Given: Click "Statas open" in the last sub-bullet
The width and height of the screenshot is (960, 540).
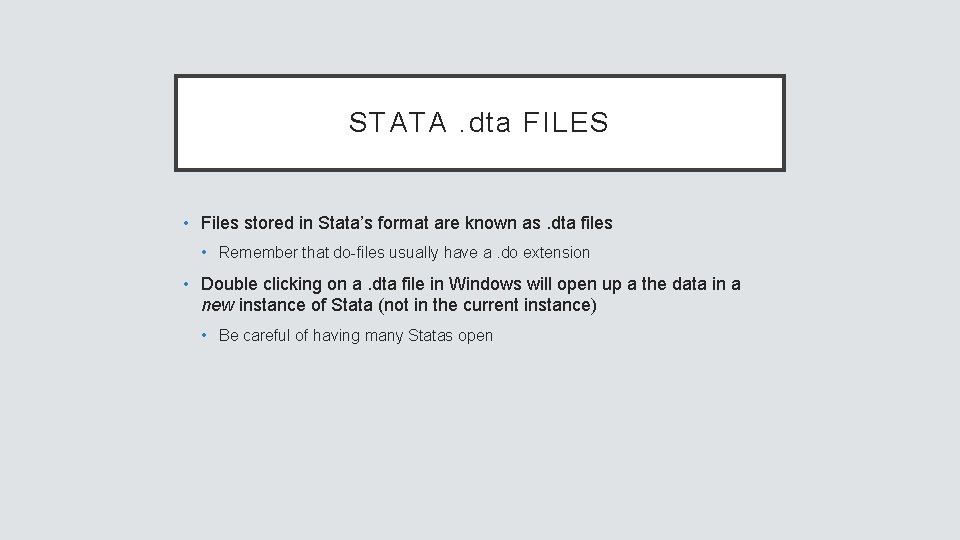Looking at the screenshot, I should tap(450, 336).
